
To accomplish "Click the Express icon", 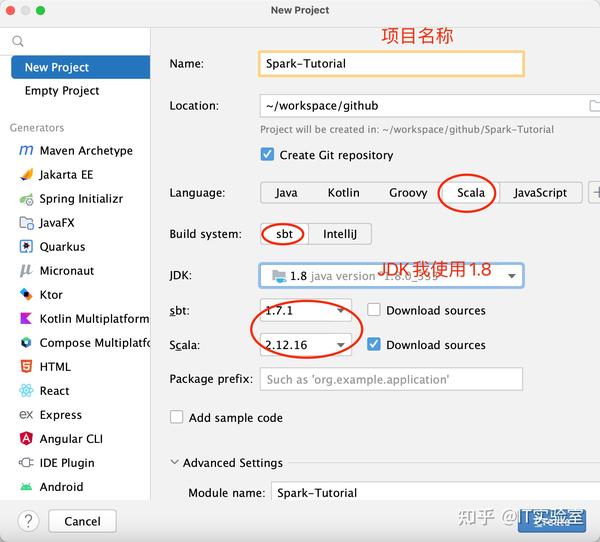I will pyautogui.click(x=26, y=415).
